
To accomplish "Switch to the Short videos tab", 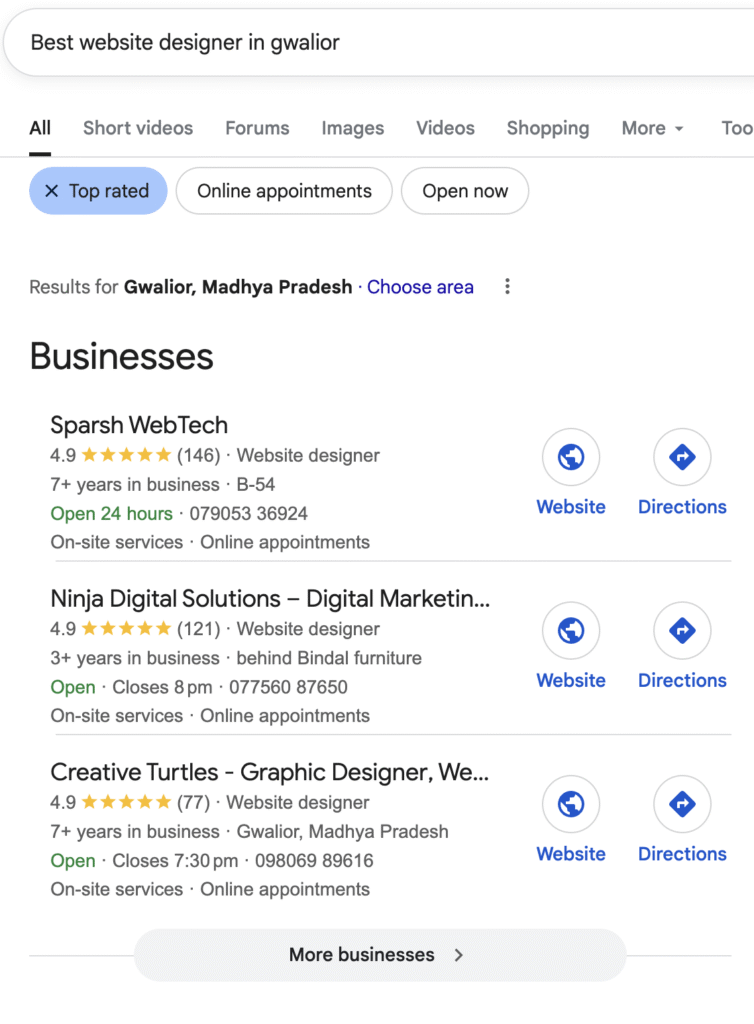I will click(x=138, y=128).
